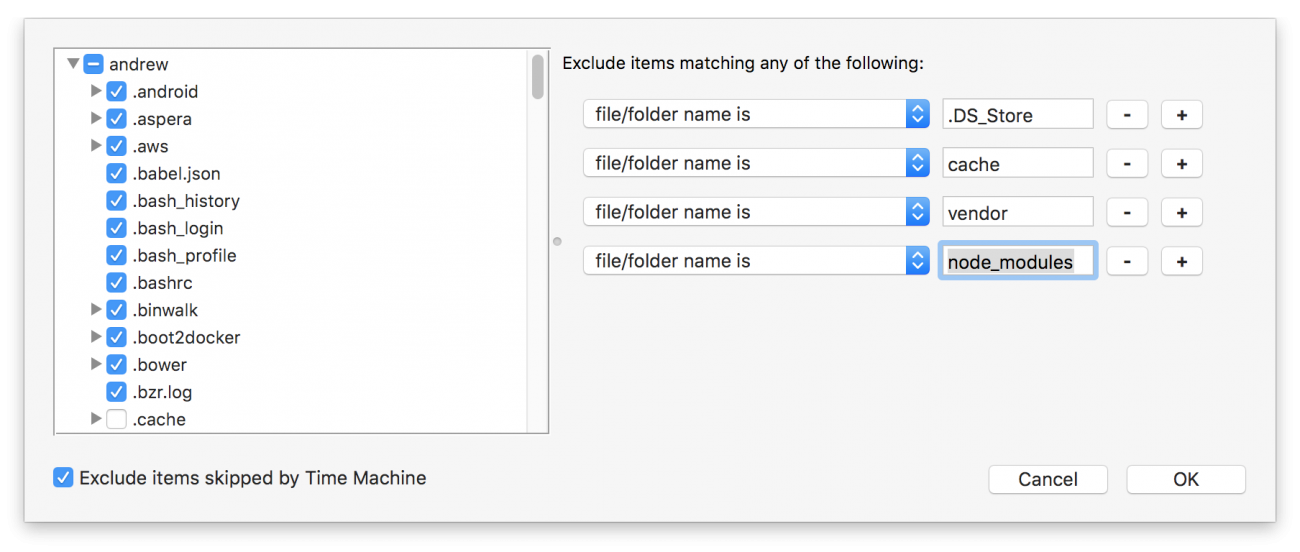Click the file tree vertical scrollbar
Viewport: 1300px width, 552px height.
click(x=538, y=76)
